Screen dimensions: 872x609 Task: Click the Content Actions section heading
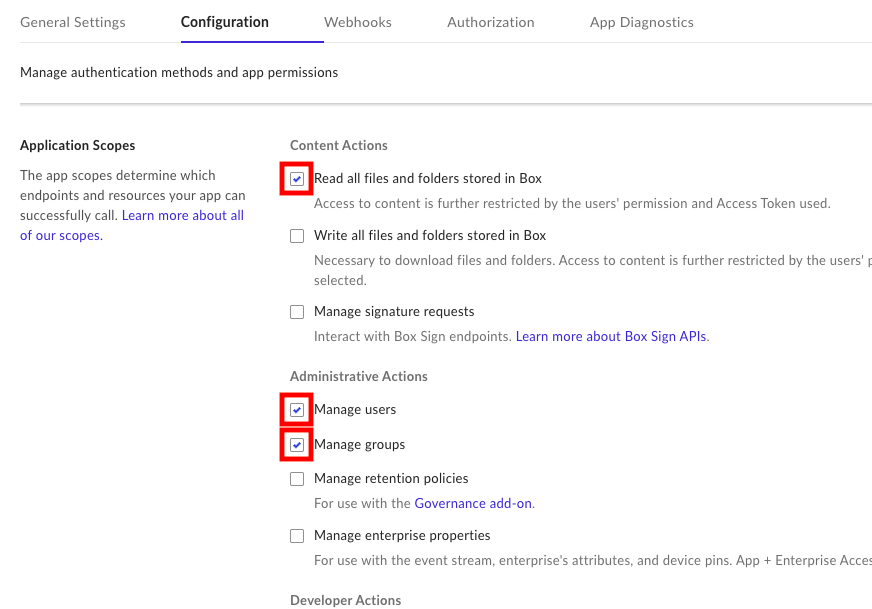click(339, 145)
